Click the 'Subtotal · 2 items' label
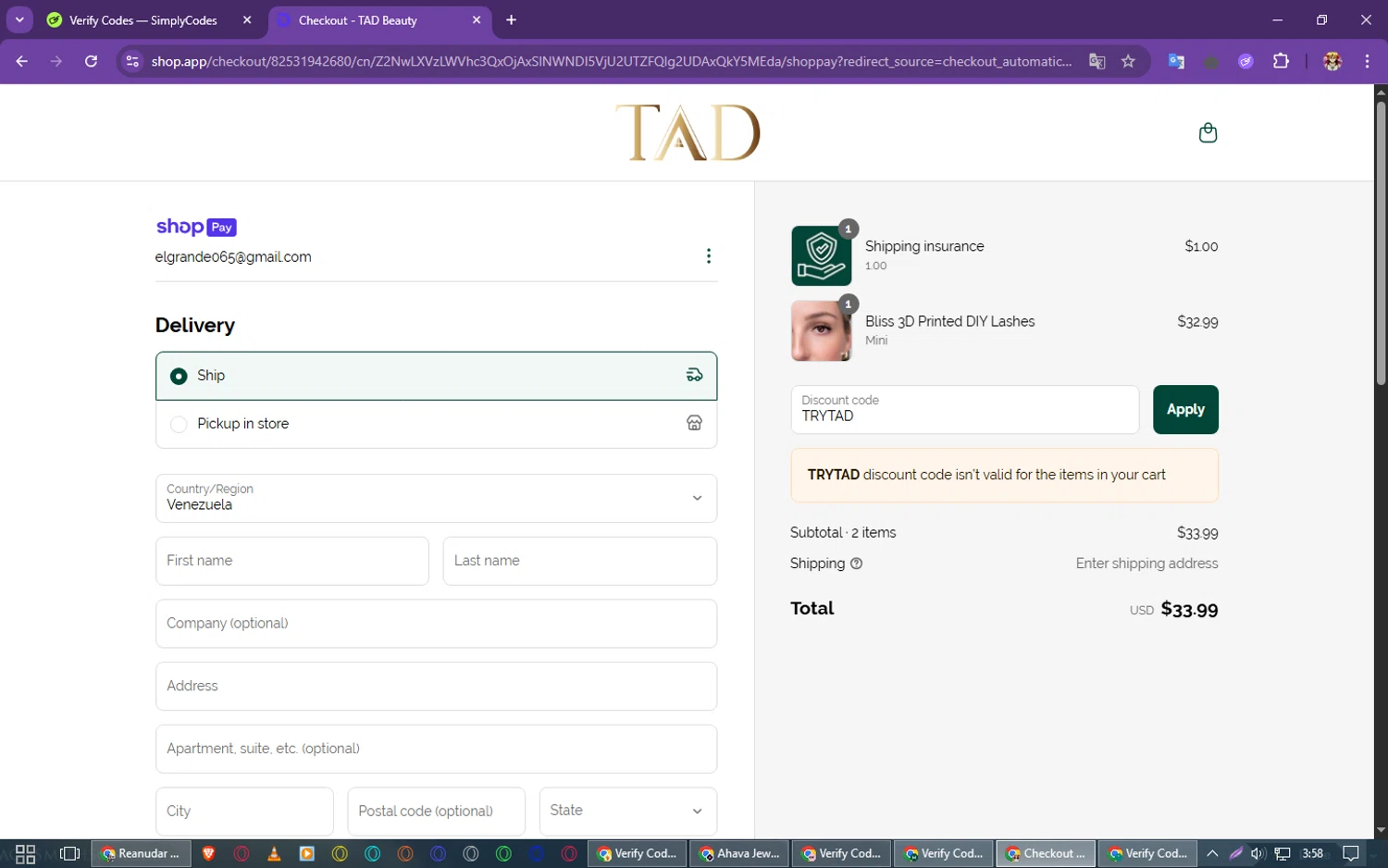The height and width of the screenshot is (868, 1388). tap(843, 533)
